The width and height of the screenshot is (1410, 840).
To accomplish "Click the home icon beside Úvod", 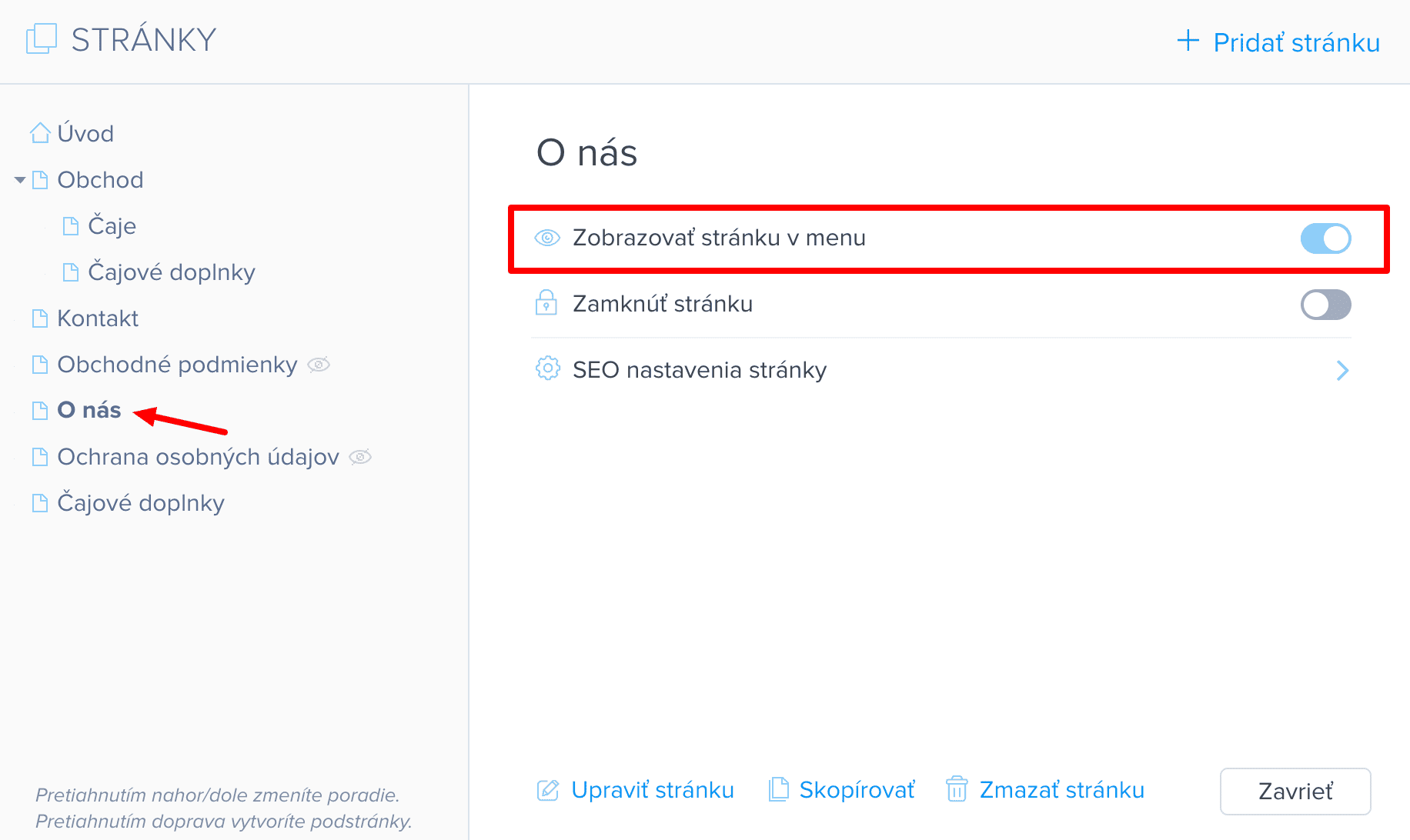I will [x=40, y=133].
